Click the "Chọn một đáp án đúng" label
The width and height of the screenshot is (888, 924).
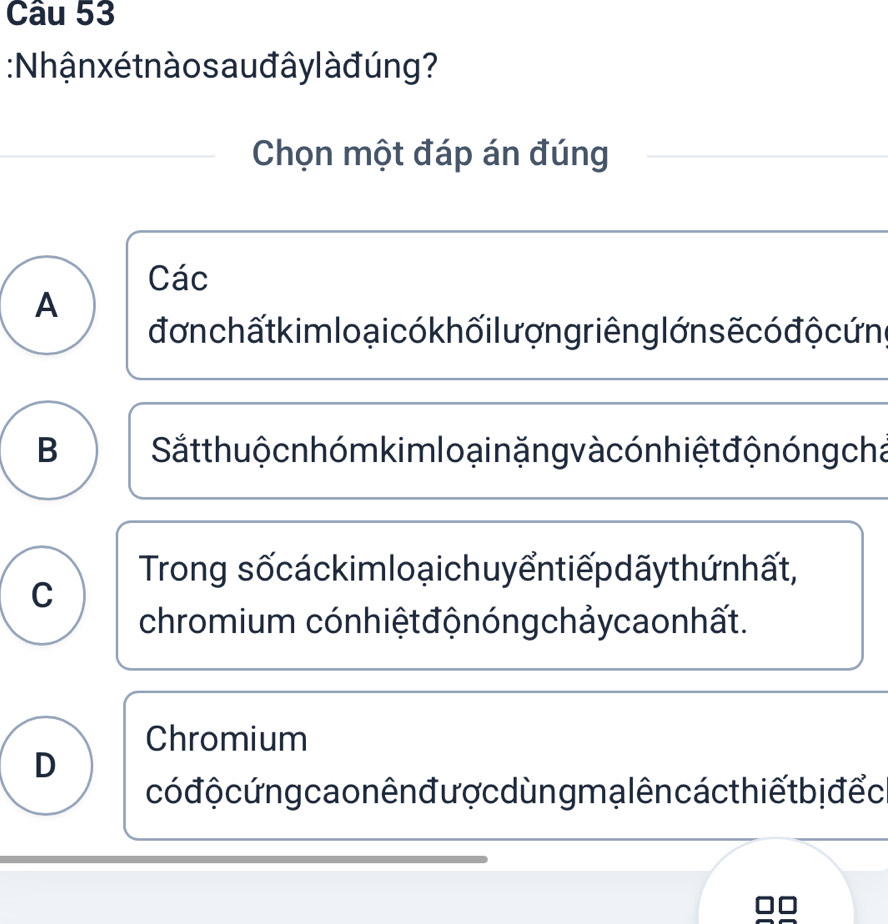430,154
